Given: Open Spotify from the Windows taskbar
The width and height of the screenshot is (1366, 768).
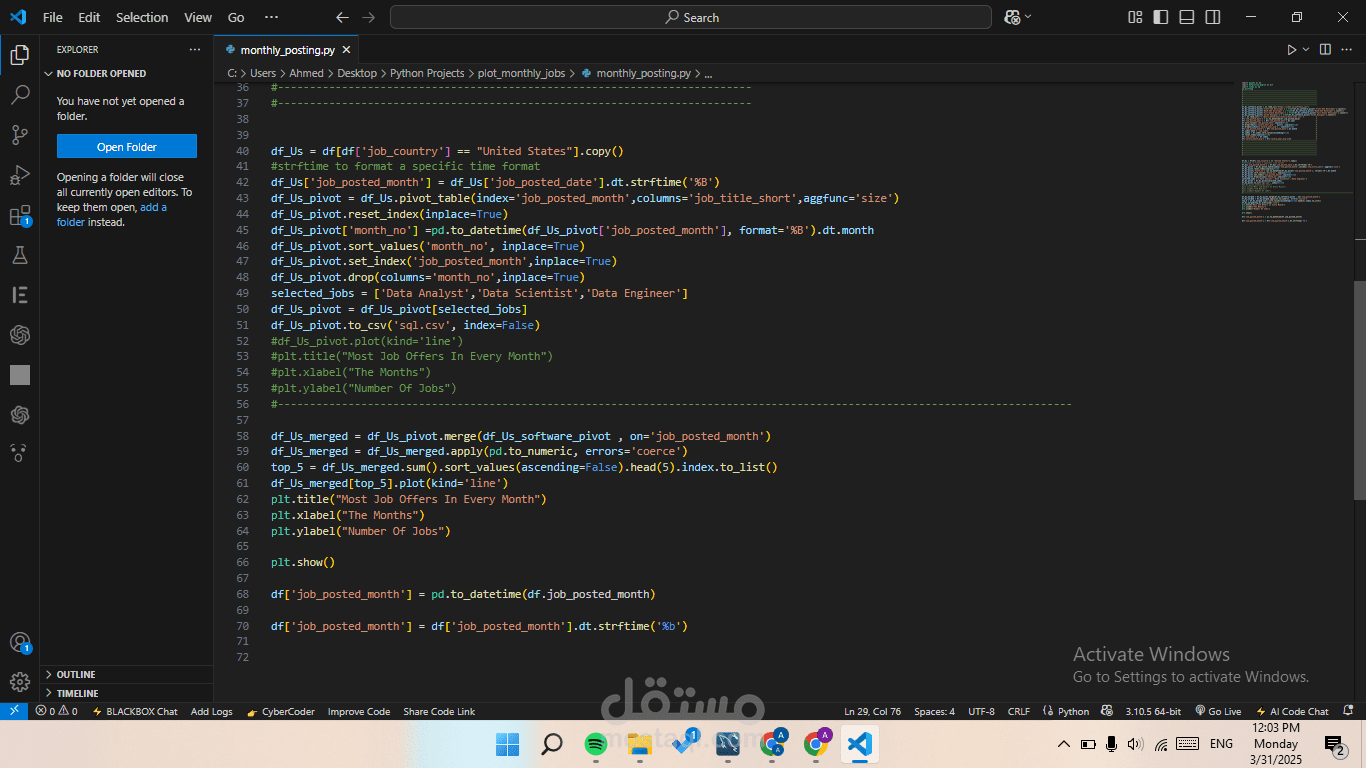Looking at the screenshot, I should click(595, 744).
